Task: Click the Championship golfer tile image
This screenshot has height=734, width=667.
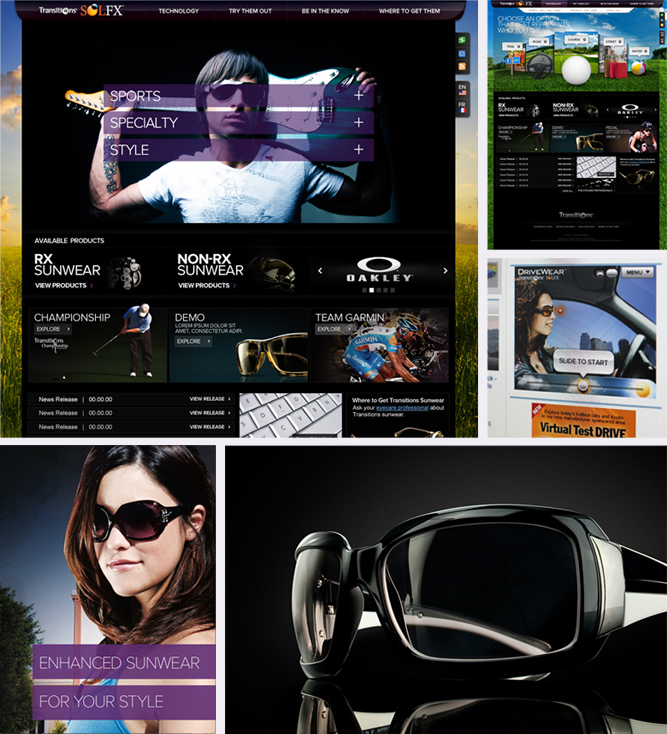Action: 98,345
